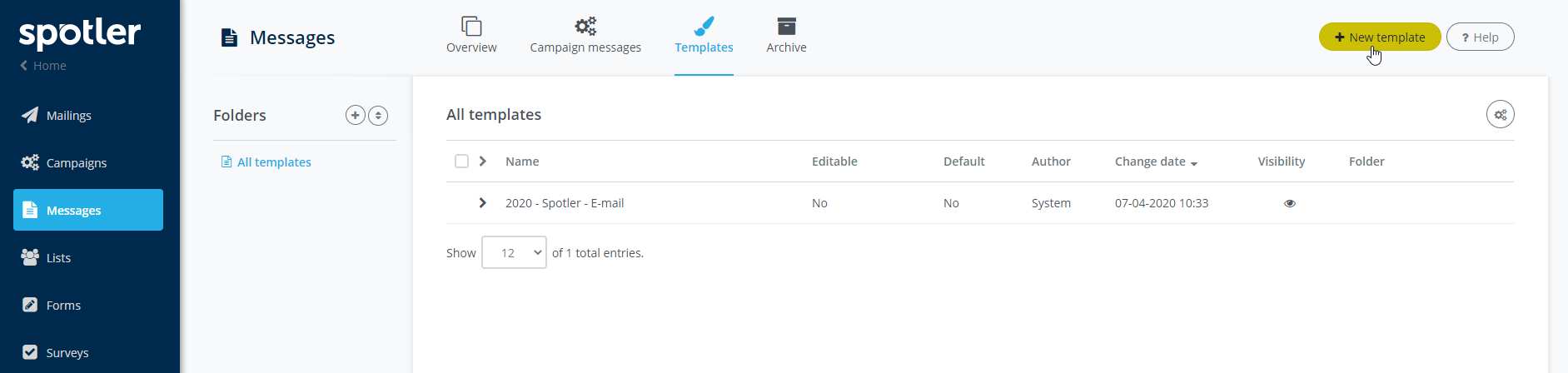The width and height of the screenshot is (1568, 373).
Task: Toggle visibility of 2020 - Spotler - E-mail
Action: (1290, 203)
